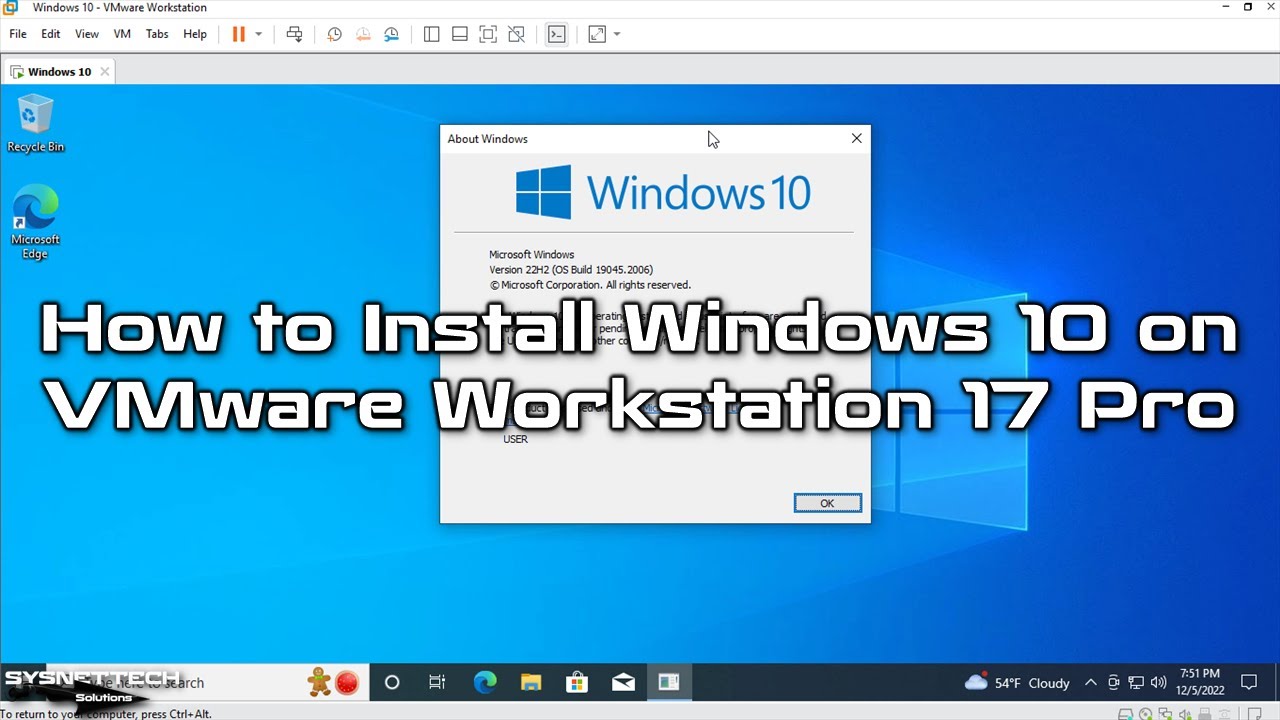Image resolution: width=1280 pixels, height=720 pixels.
Task: Maximize the VMware Workstation window
Action: point(1248,8)
